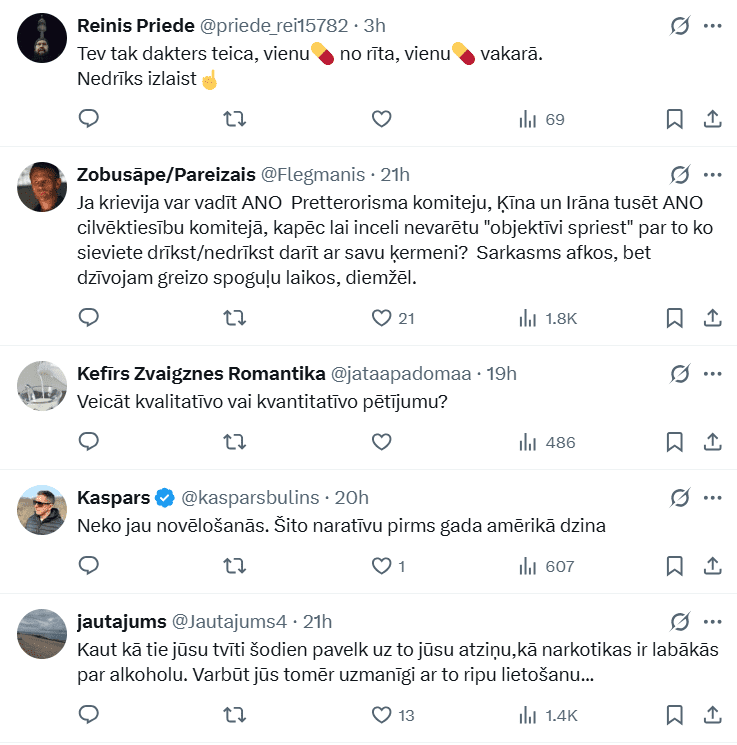Retweet the Zobusāpe/Pareizais post
The image size is (737, 745).
point(234,318)
